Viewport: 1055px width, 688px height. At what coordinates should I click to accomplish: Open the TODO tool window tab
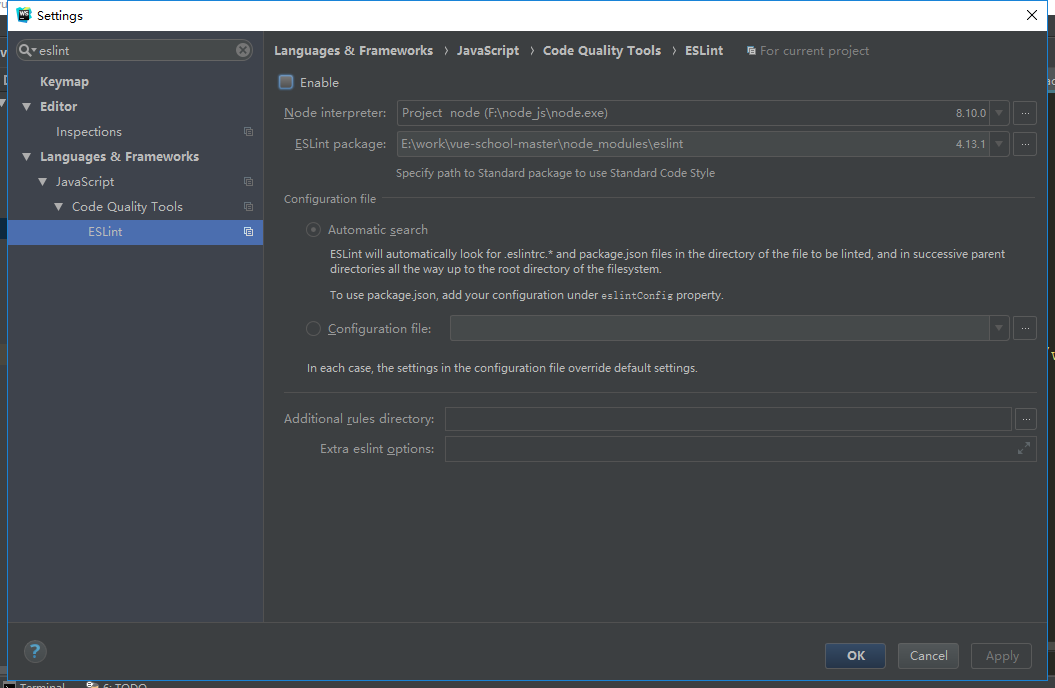click(x=117, y=684)
